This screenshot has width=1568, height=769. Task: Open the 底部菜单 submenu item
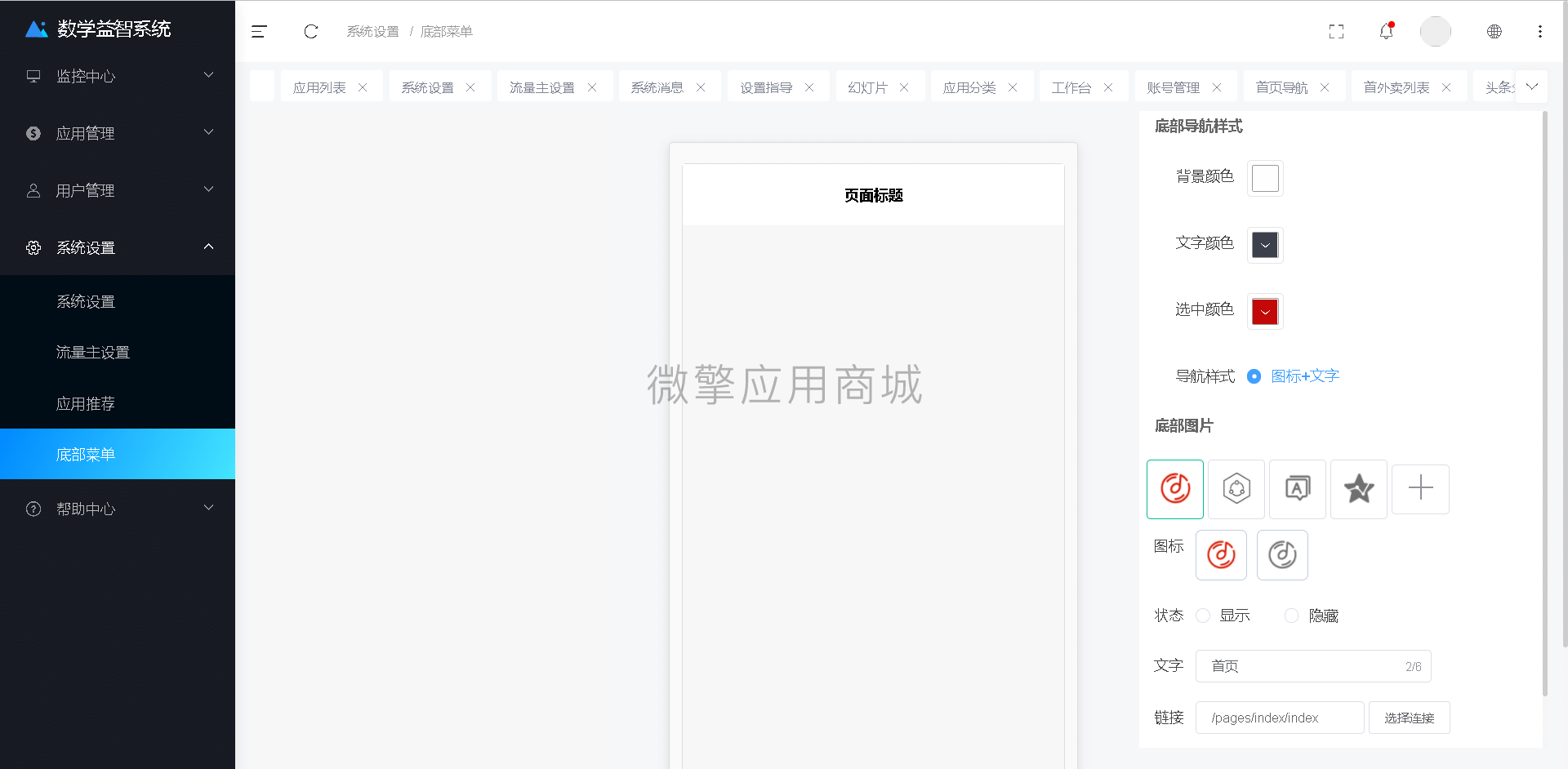118,454
